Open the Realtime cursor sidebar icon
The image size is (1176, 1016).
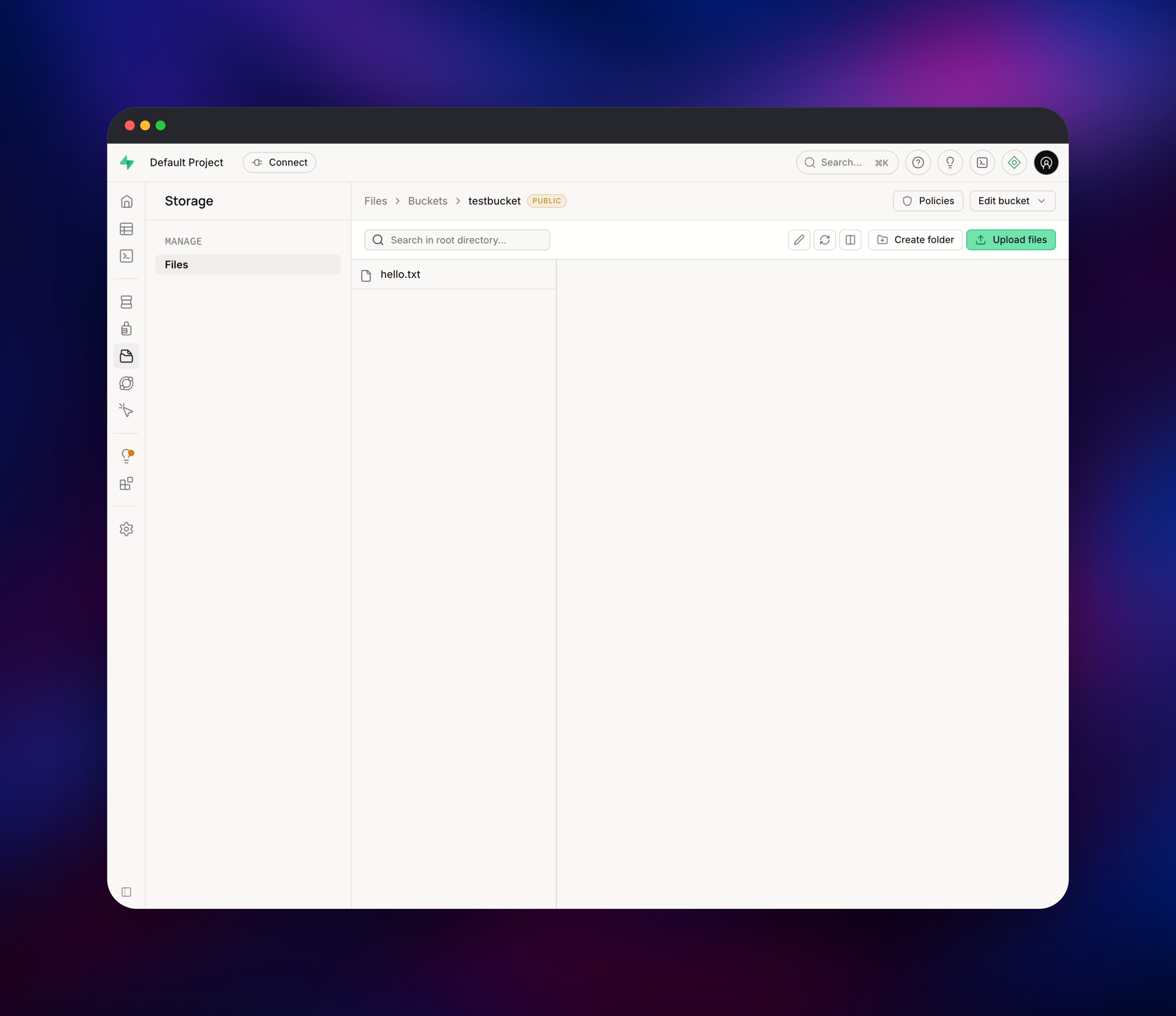[x=127, y=410]
